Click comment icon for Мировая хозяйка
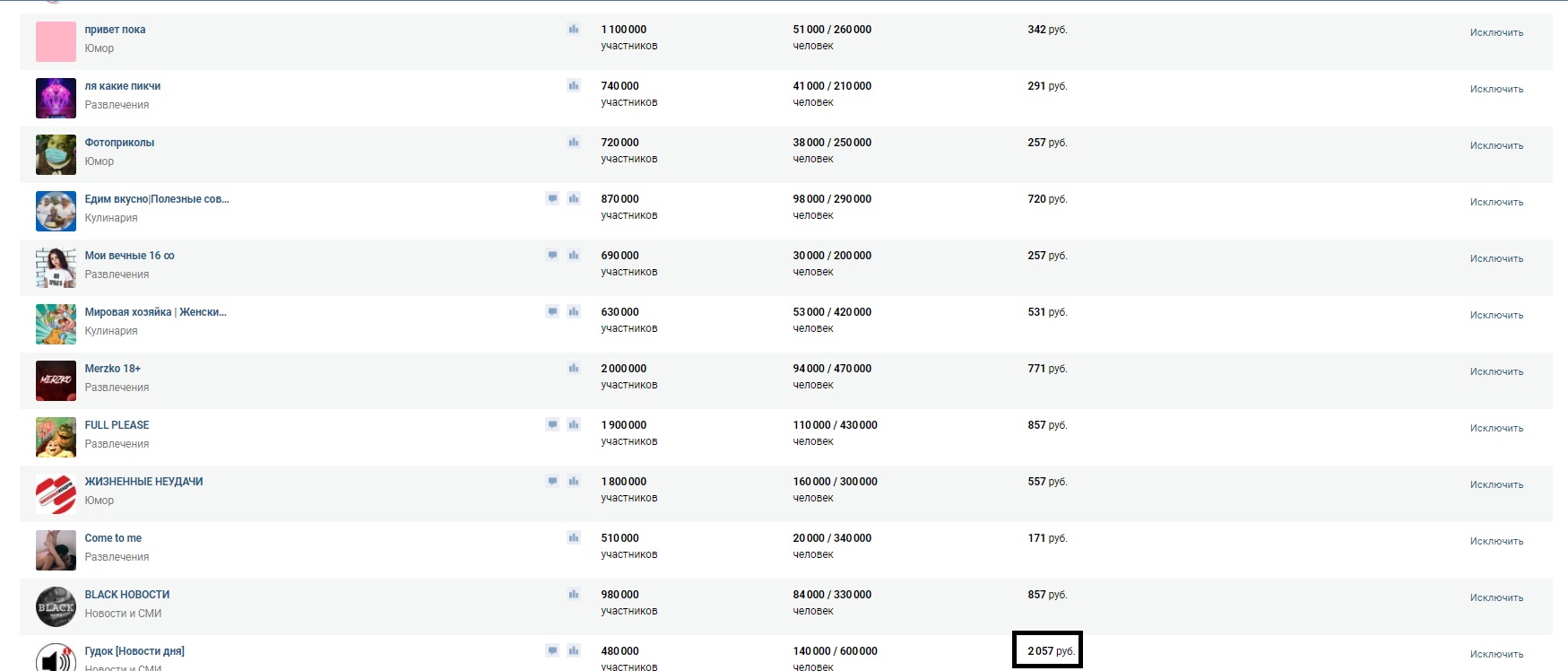 tap(552, 312)
